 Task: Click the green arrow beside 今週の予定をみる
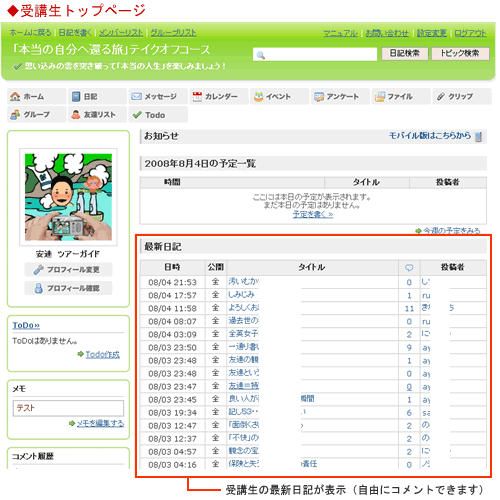(x=418, y=231)
